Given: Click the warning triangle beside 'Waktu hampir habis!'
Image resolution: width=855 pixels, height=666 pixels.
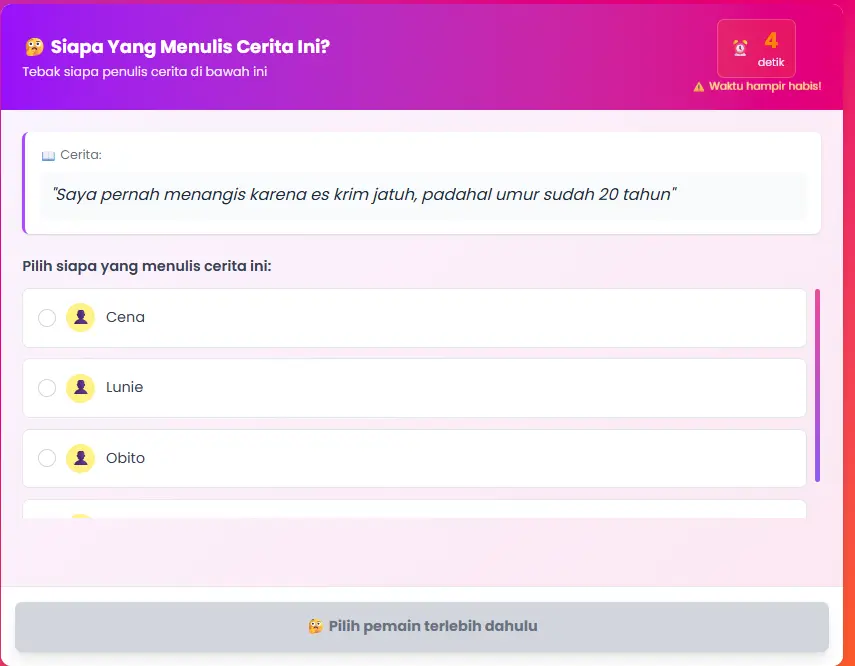Looking at the screenshot, I should point(699,87).
